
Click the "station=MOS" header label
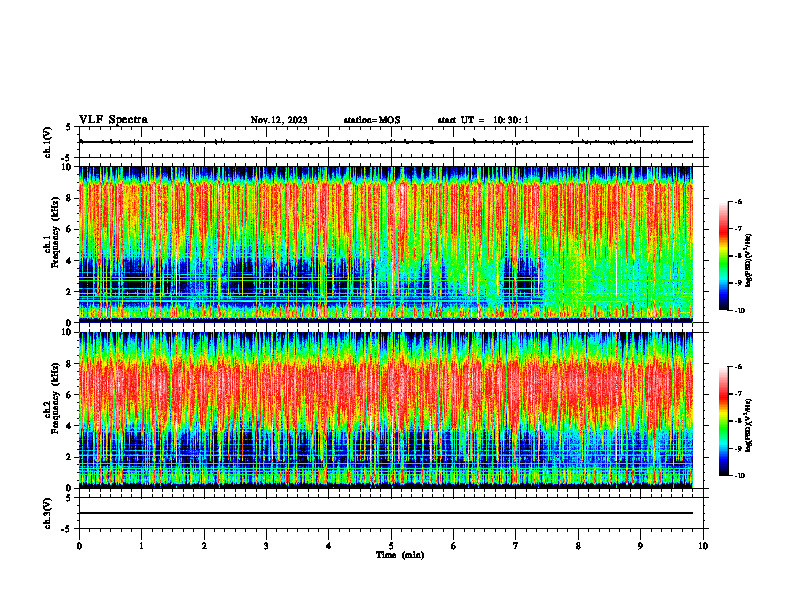pyautogui.click(x=372, y=120)
